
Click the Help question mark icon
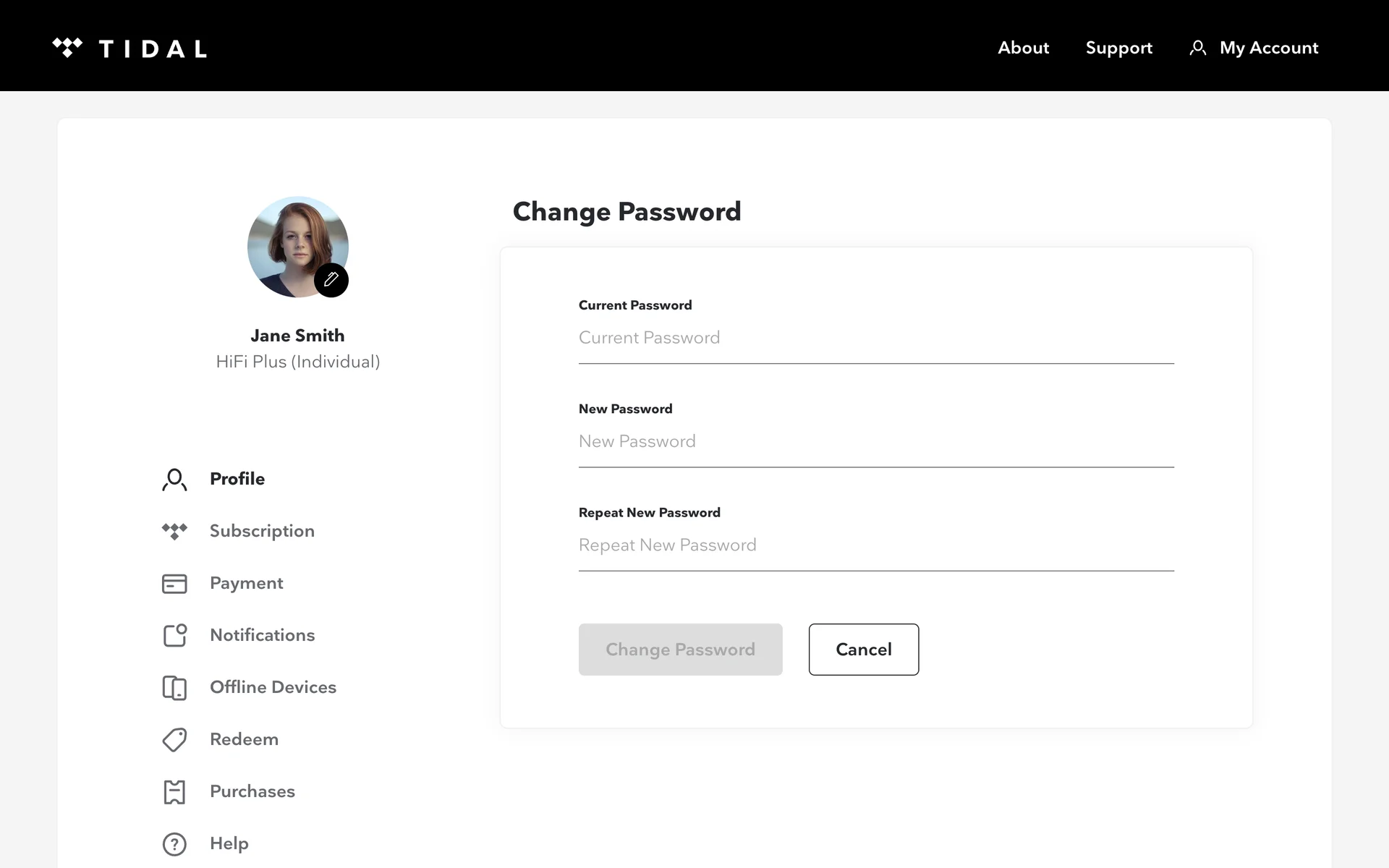(x=174, y=844)
